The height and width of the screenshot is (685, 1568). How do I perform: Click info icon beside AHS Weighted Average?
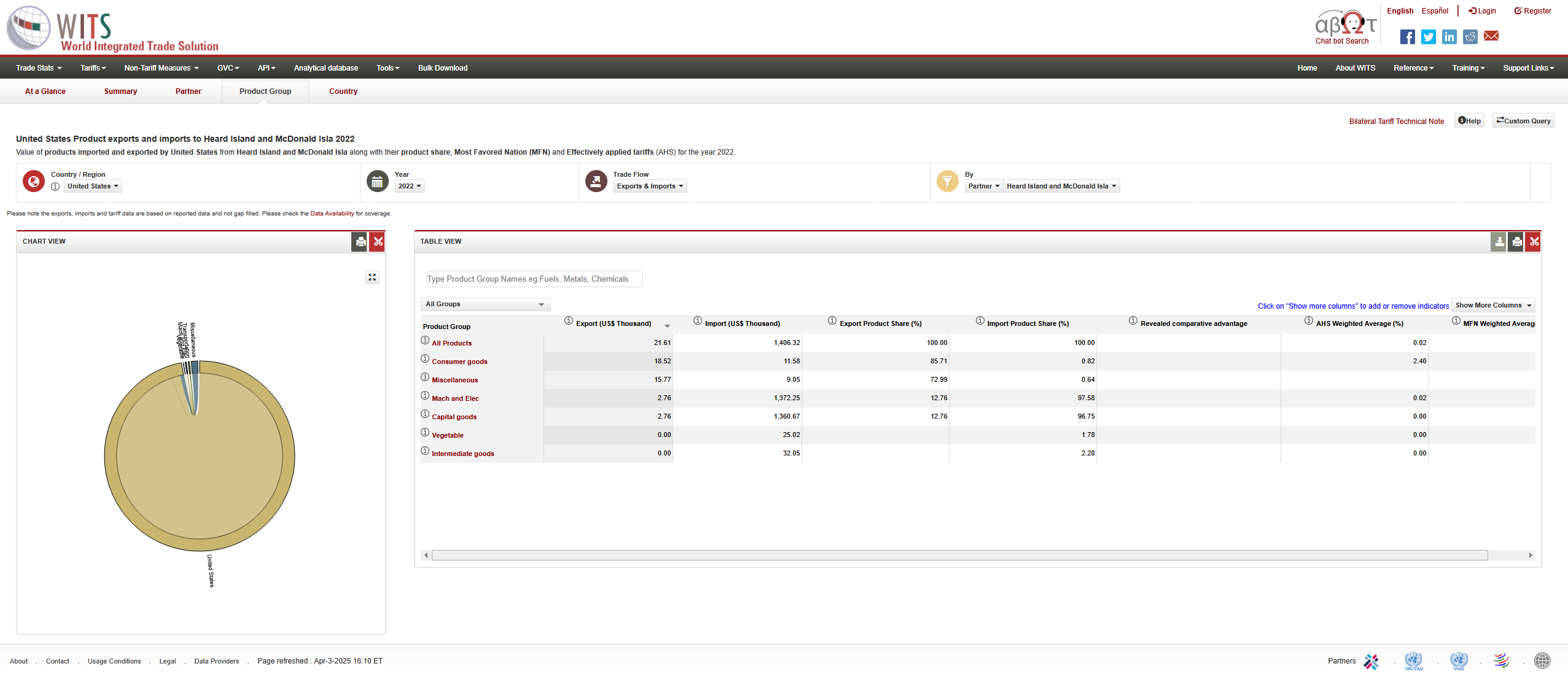point(1309,321)
